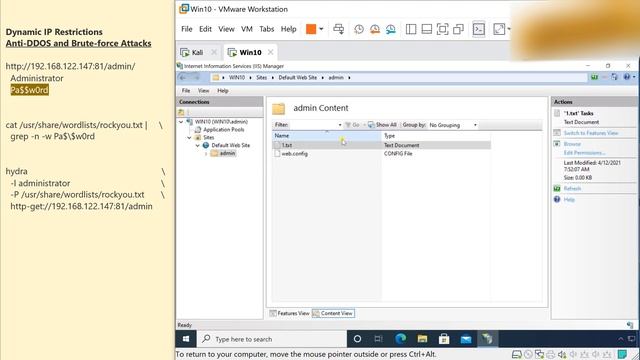Click Edit Permissions action link
Image resolution: width=640 pixels, height=360 pixels.
pos(584,153)
